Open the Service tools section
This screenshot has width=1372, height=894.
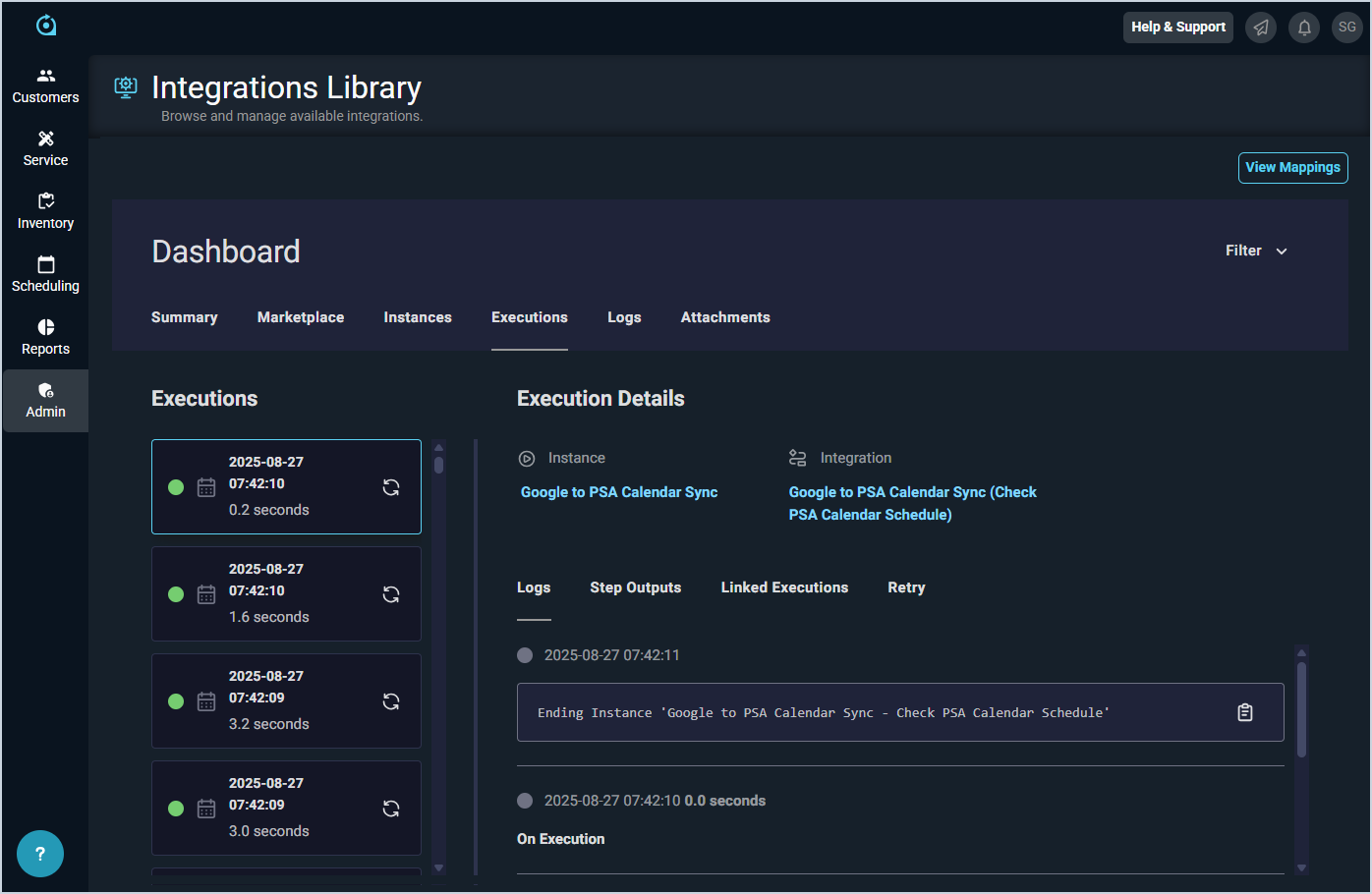(45, 149)
